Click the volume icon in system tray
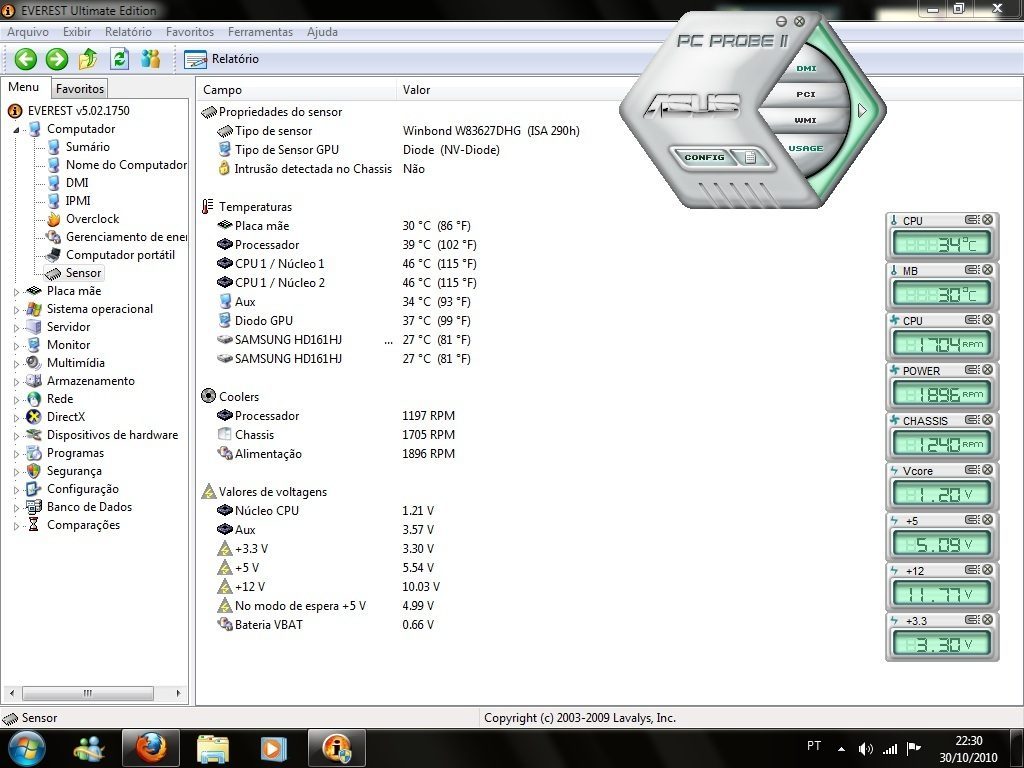 point(865,749)
